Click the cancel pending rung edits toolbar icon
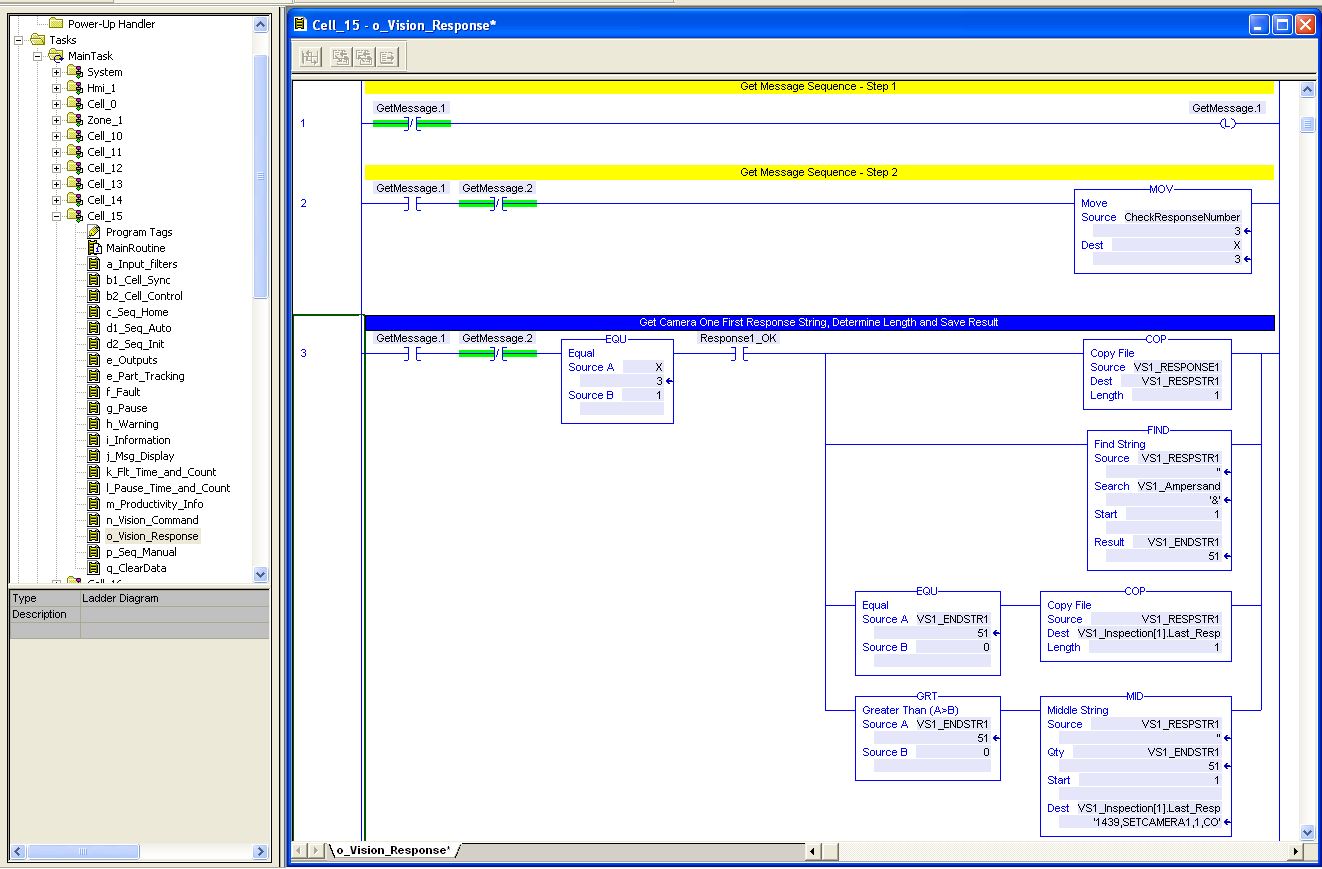Screen dimensions: 1322x869 coord(339,57)
